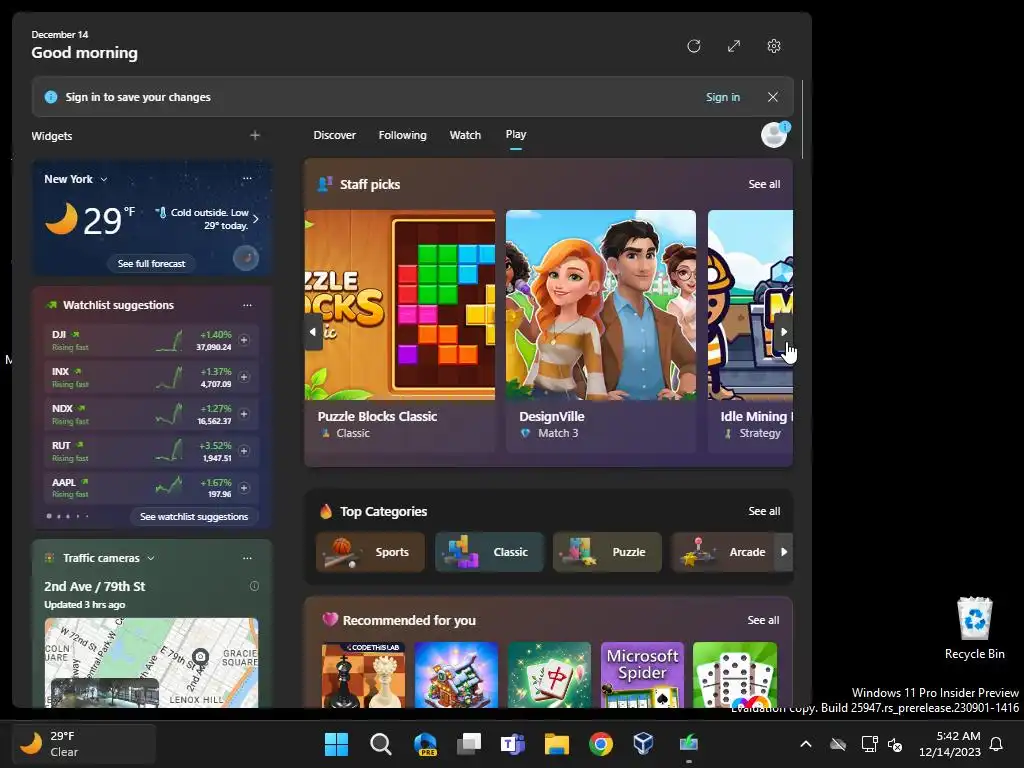Add NDX to watchlist

pos(244,414)
